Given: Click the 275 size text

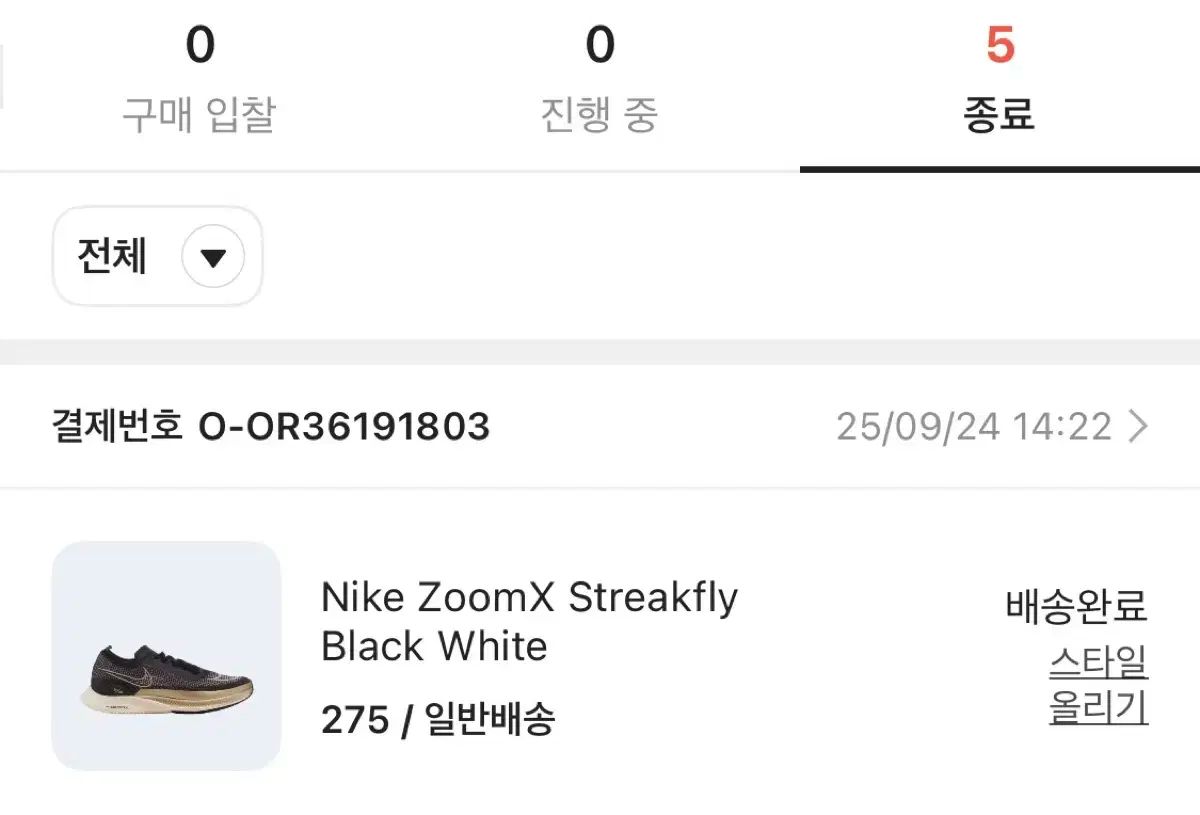Looking at the screenshot, I should click(x=354, y=719).
